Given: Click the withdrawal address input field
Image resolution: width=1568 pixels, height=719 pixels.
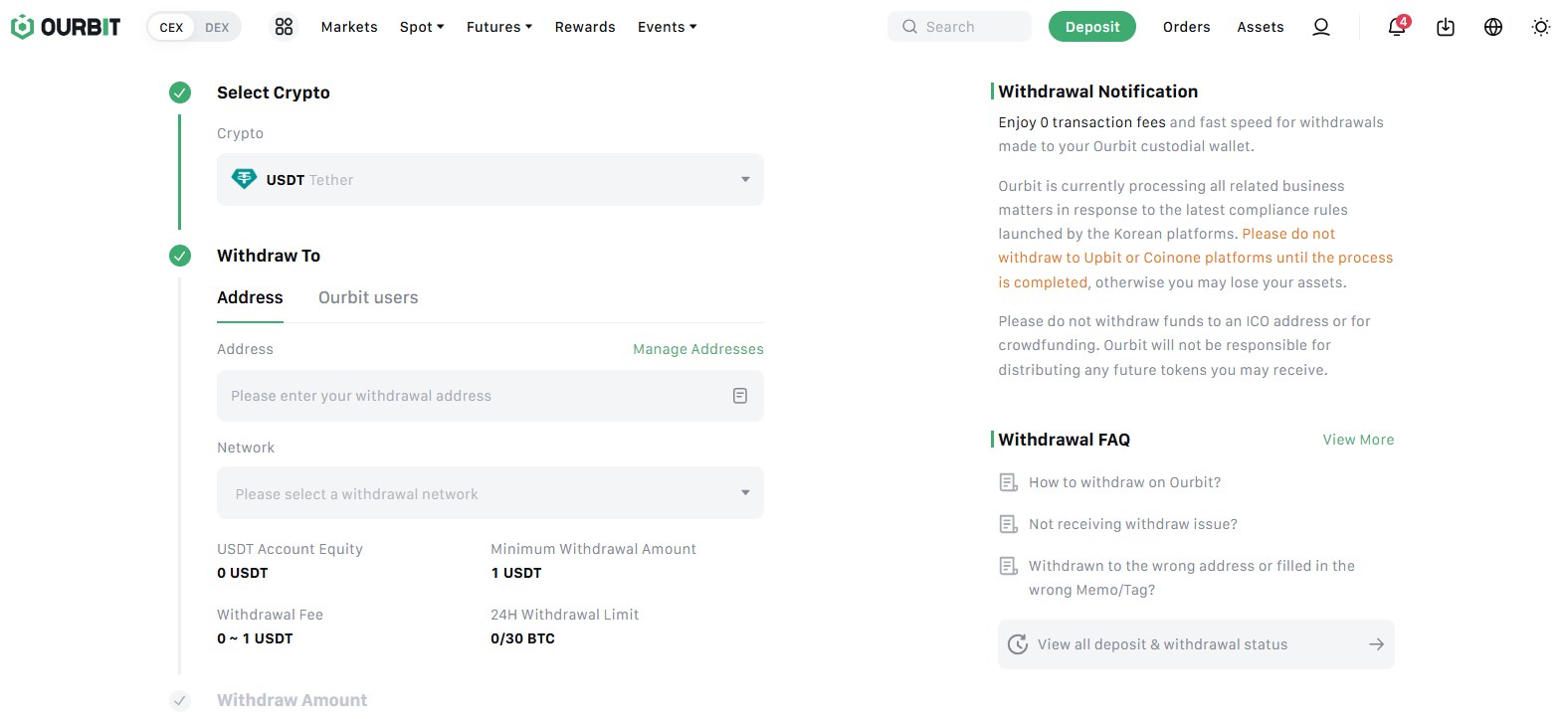Looking at the screenshot, I should tap(490, 396).
